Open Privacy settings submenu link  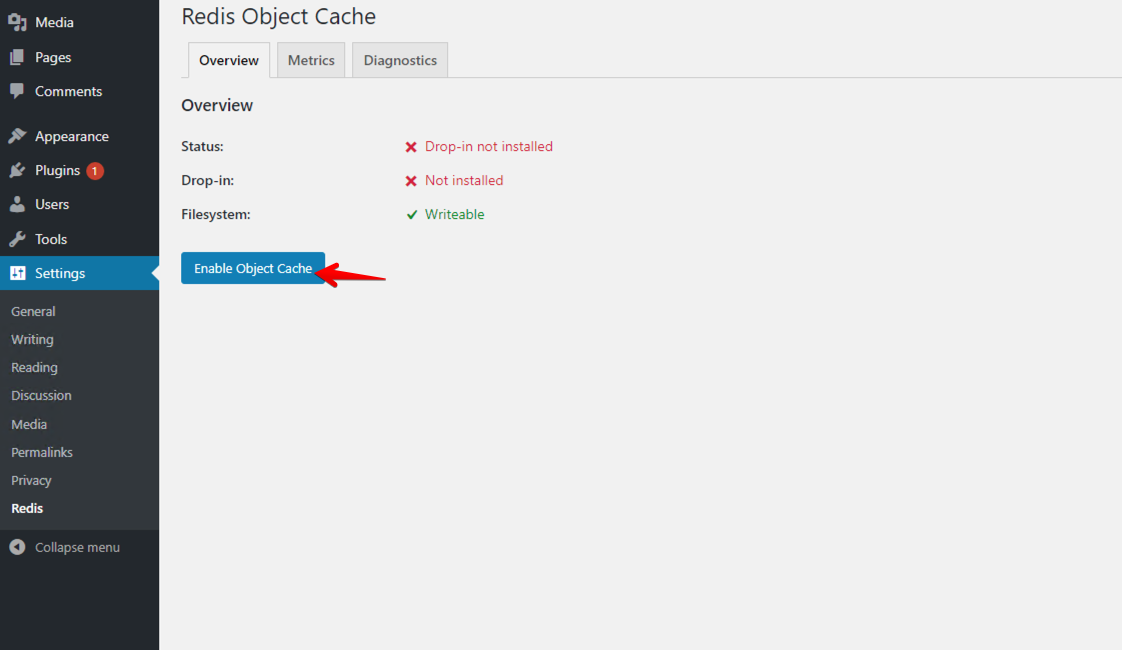pyautogui.click(x=31, y=480)
